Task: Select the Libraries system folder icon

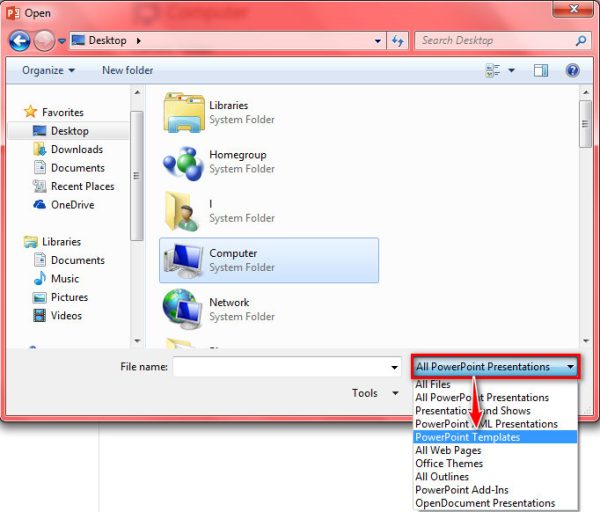Action: pos(184,113)
